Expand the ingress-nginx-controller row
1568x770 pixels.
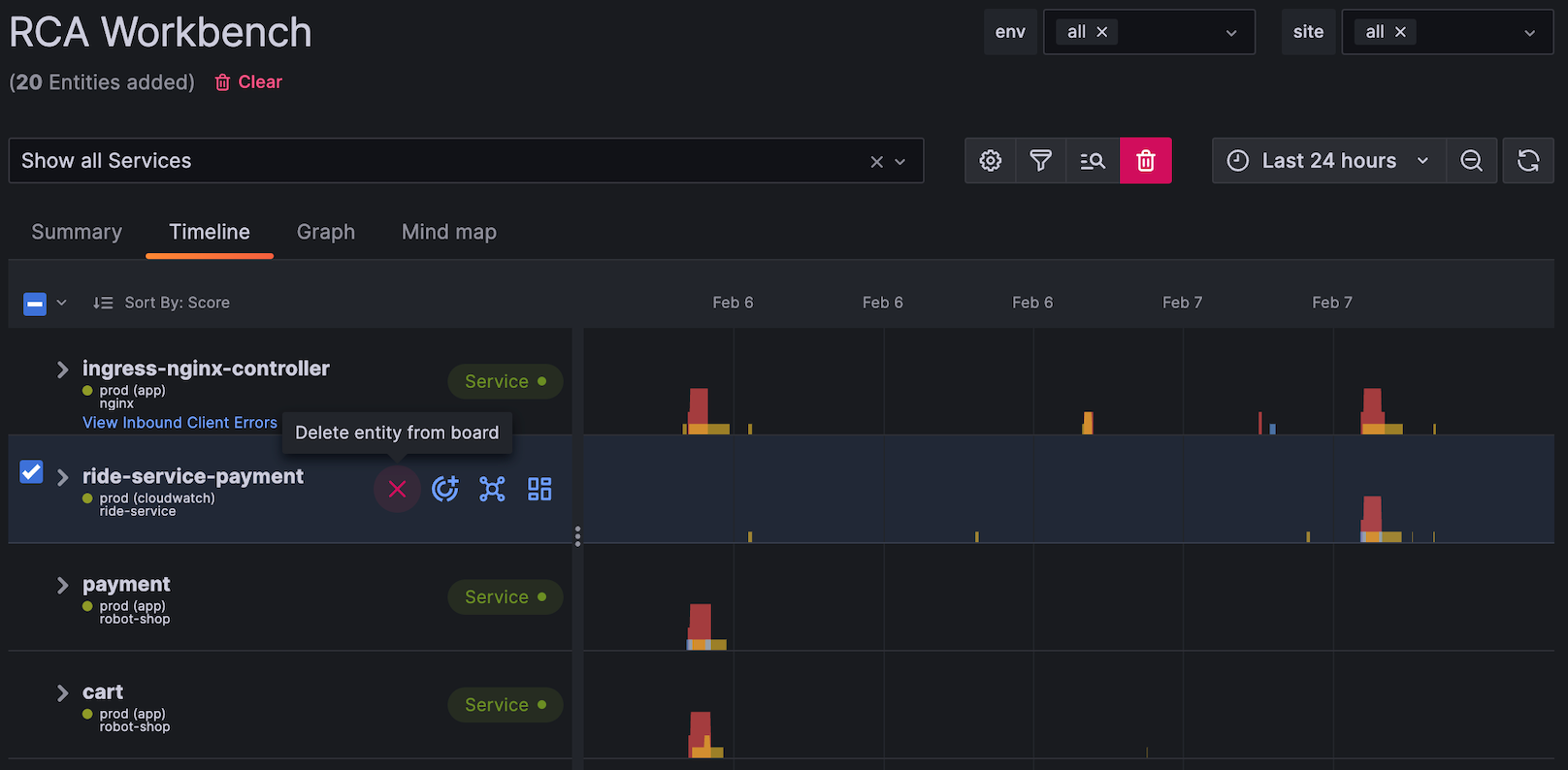pos(62,369)
